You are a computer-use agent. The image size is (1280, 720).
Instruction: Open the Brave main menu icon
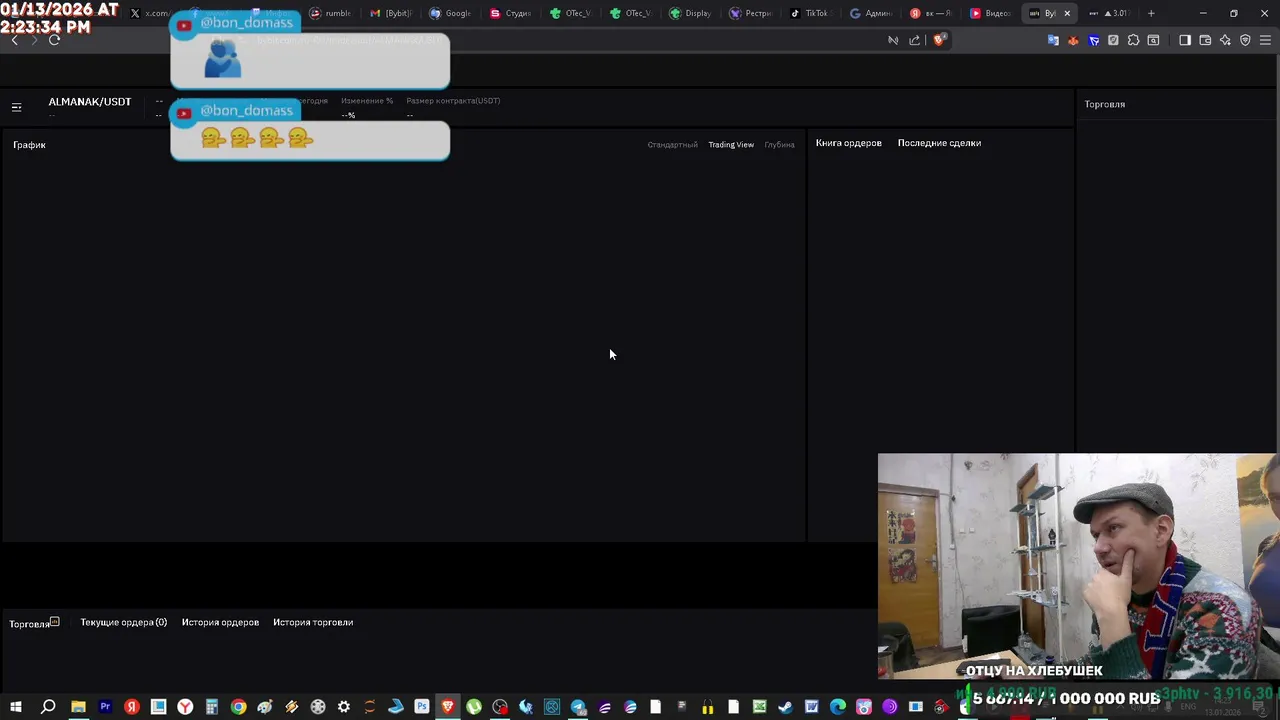tap(1265, 40)
